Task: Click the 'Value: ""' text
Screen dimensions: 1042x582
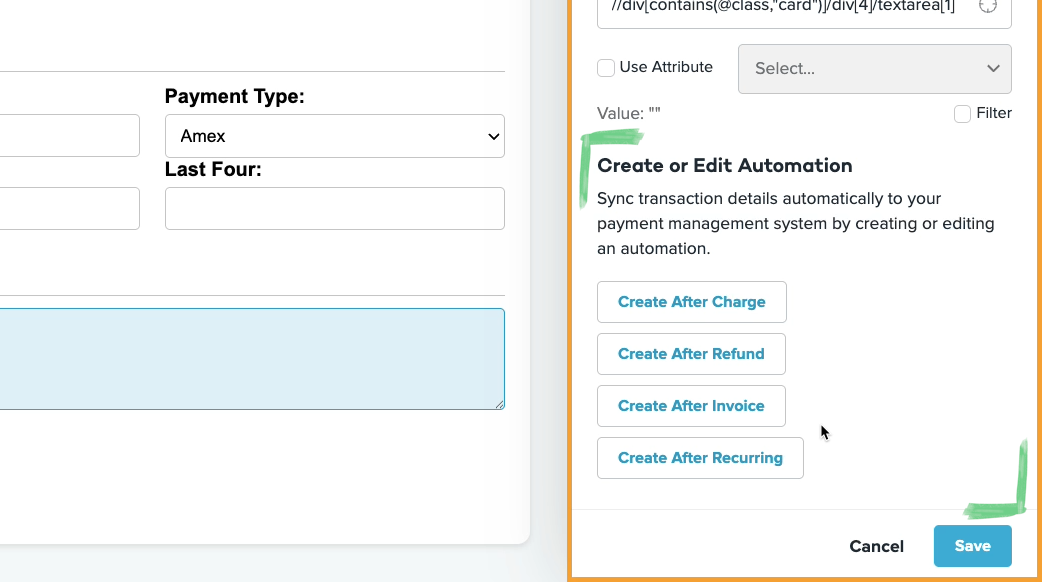Action: click(629, 114)
